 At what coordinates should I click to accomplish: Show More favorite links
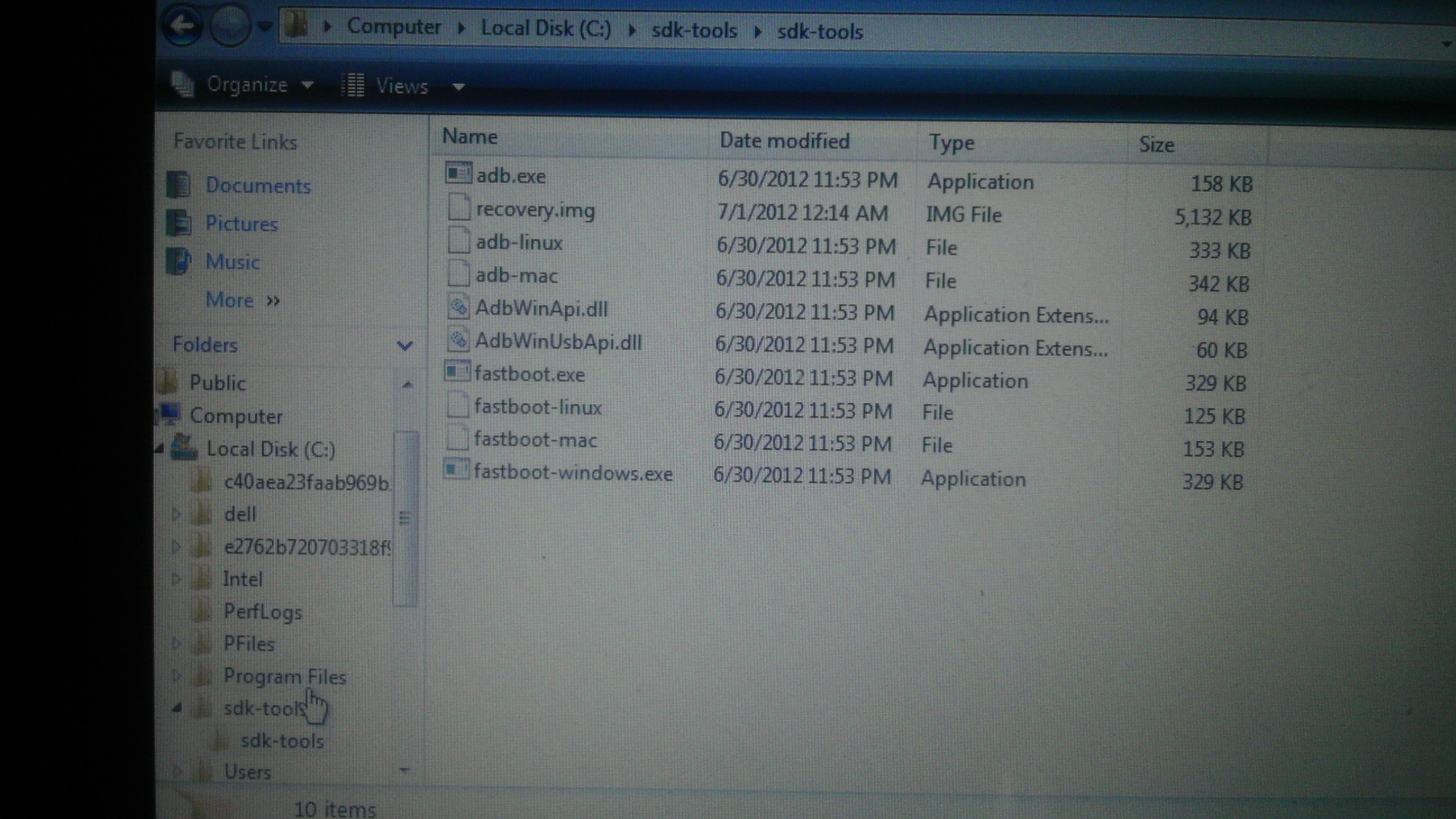242,300
